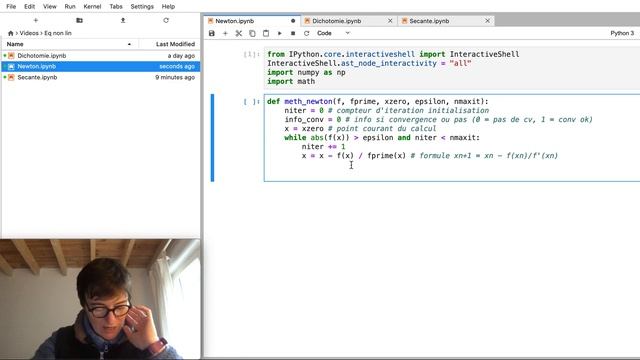Open the Settings menu

[x=142, y=7]
